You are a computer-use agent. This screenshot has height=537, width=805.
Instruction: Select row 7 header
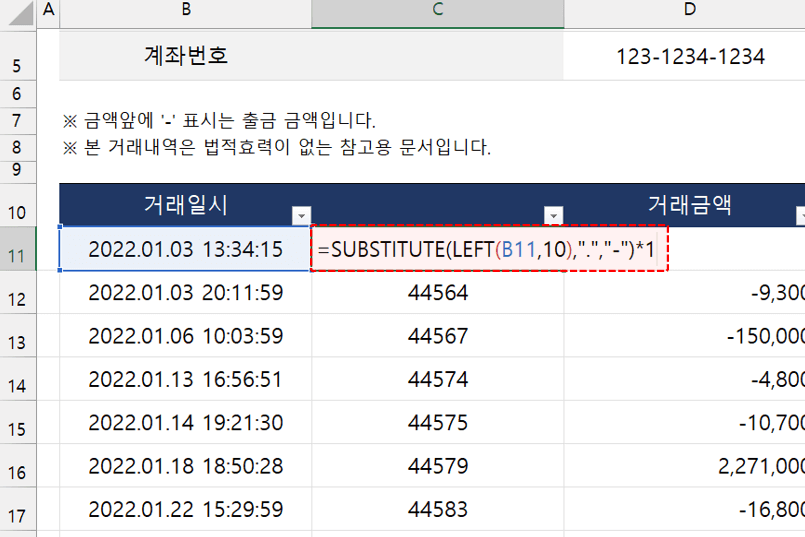point(18,121)
